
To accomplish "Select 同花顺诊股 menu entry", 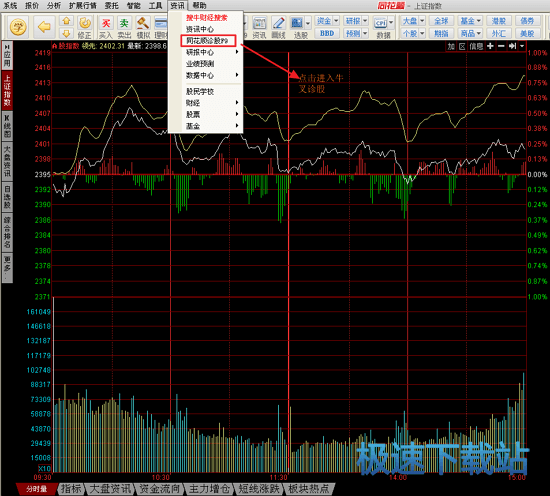I will (208, 41).
